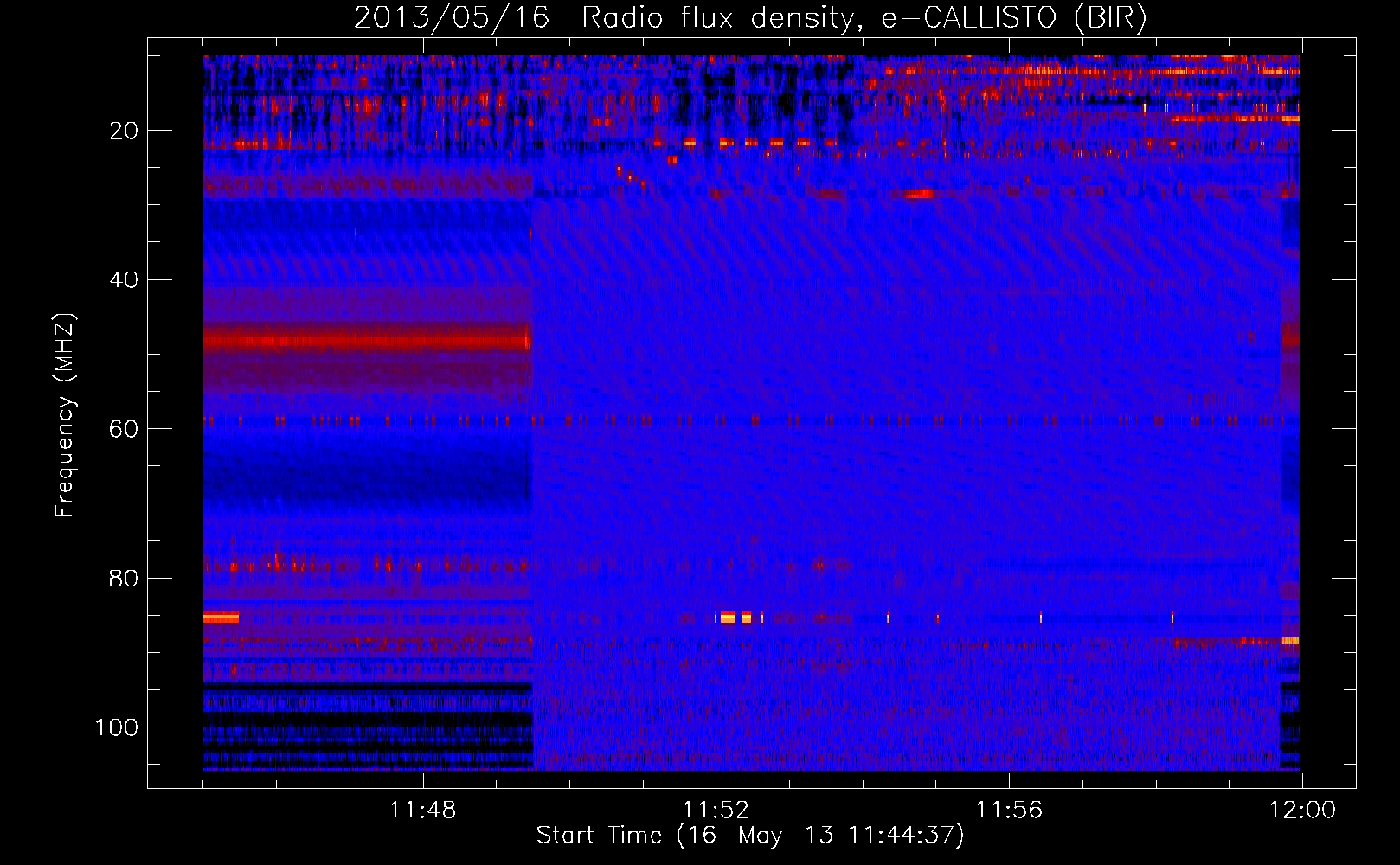
Task: Click the yellow bar at 85 MHz at the left edge
Action: click(221, 617)
